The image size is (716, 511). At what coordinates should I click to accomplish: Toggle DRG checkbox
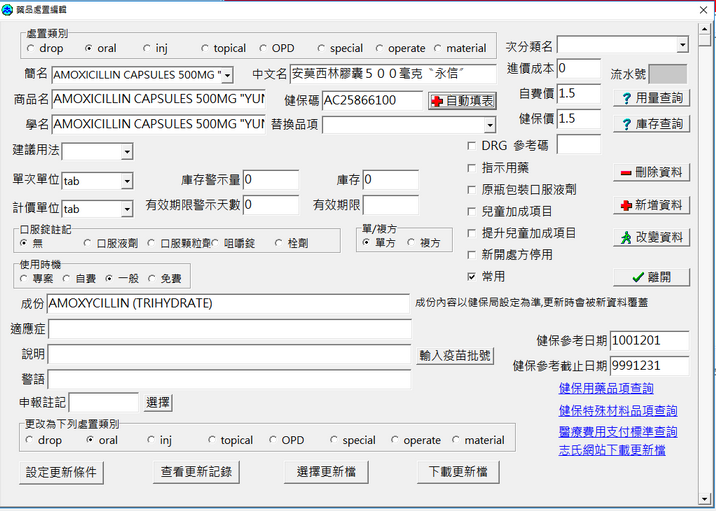(472, 146)
